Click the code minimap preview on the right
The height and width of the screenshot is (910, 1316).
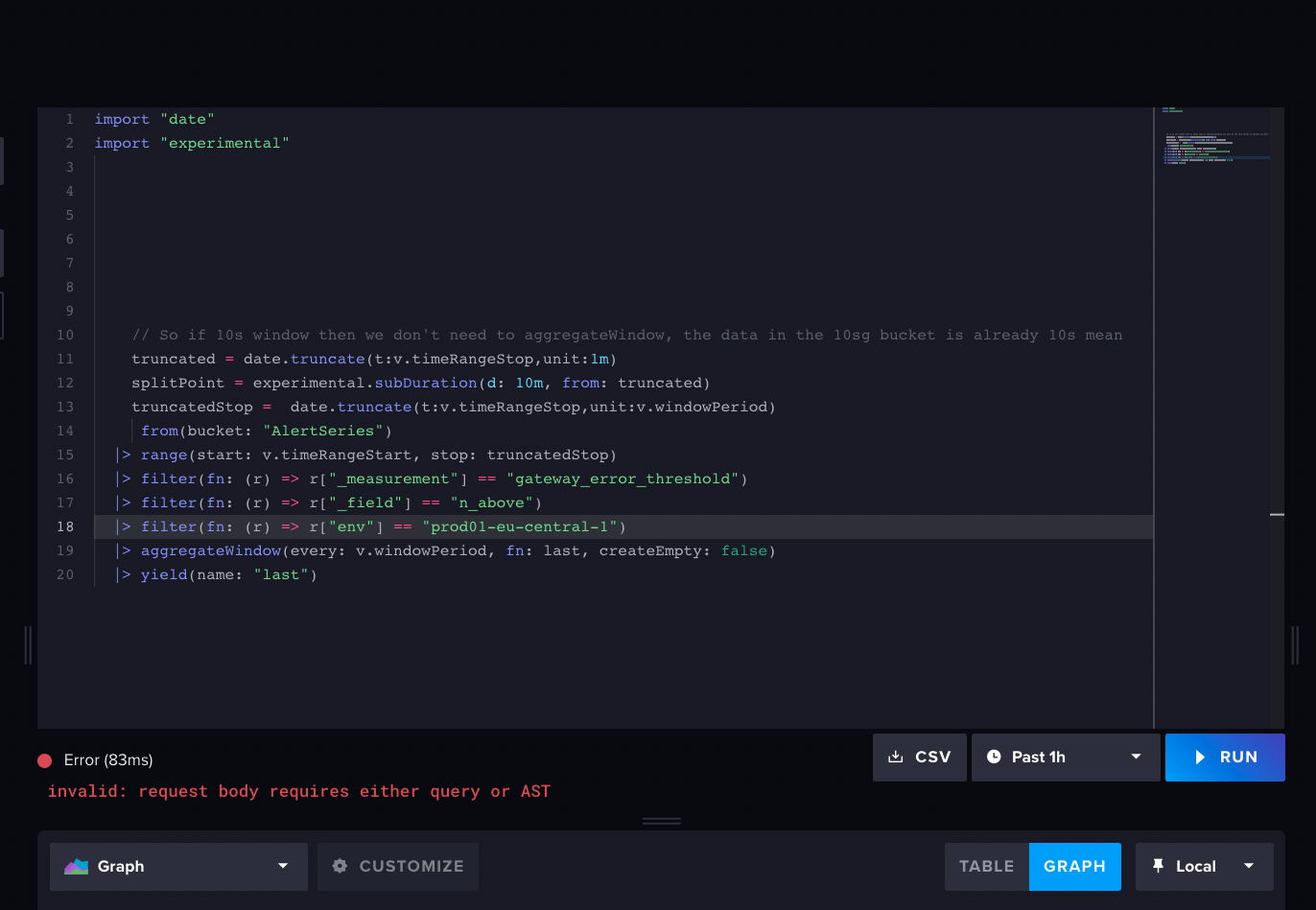point(1214,144)
